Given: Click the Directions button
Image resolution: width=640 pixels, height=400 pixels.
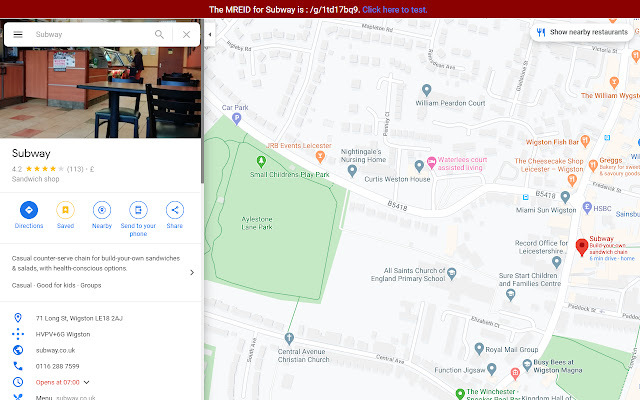Looking at the screenshot, I should pos(29,210).
